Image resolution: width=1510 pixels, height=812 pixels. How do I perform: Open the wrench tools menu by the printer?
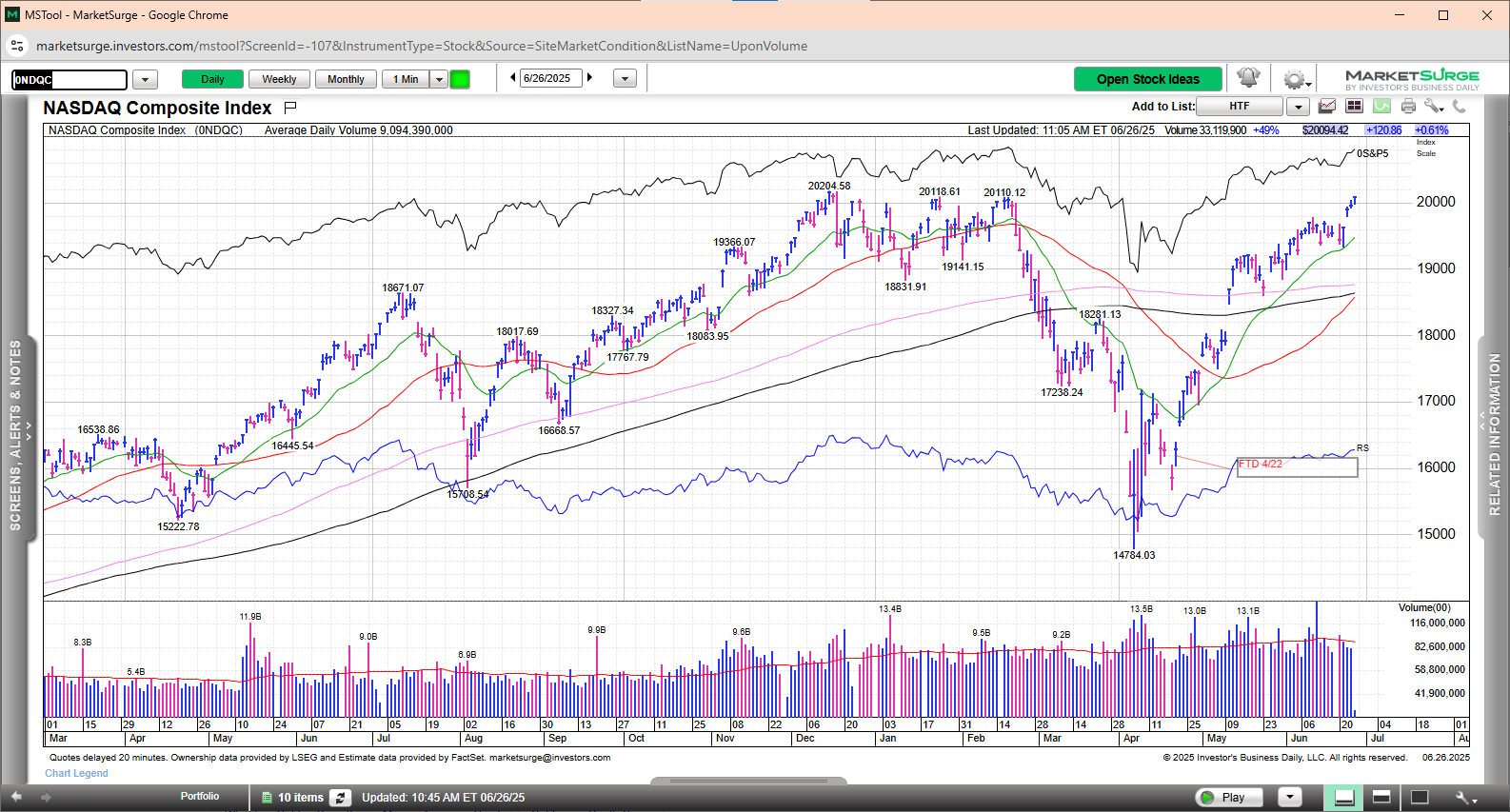click(x=1434, y=107)
